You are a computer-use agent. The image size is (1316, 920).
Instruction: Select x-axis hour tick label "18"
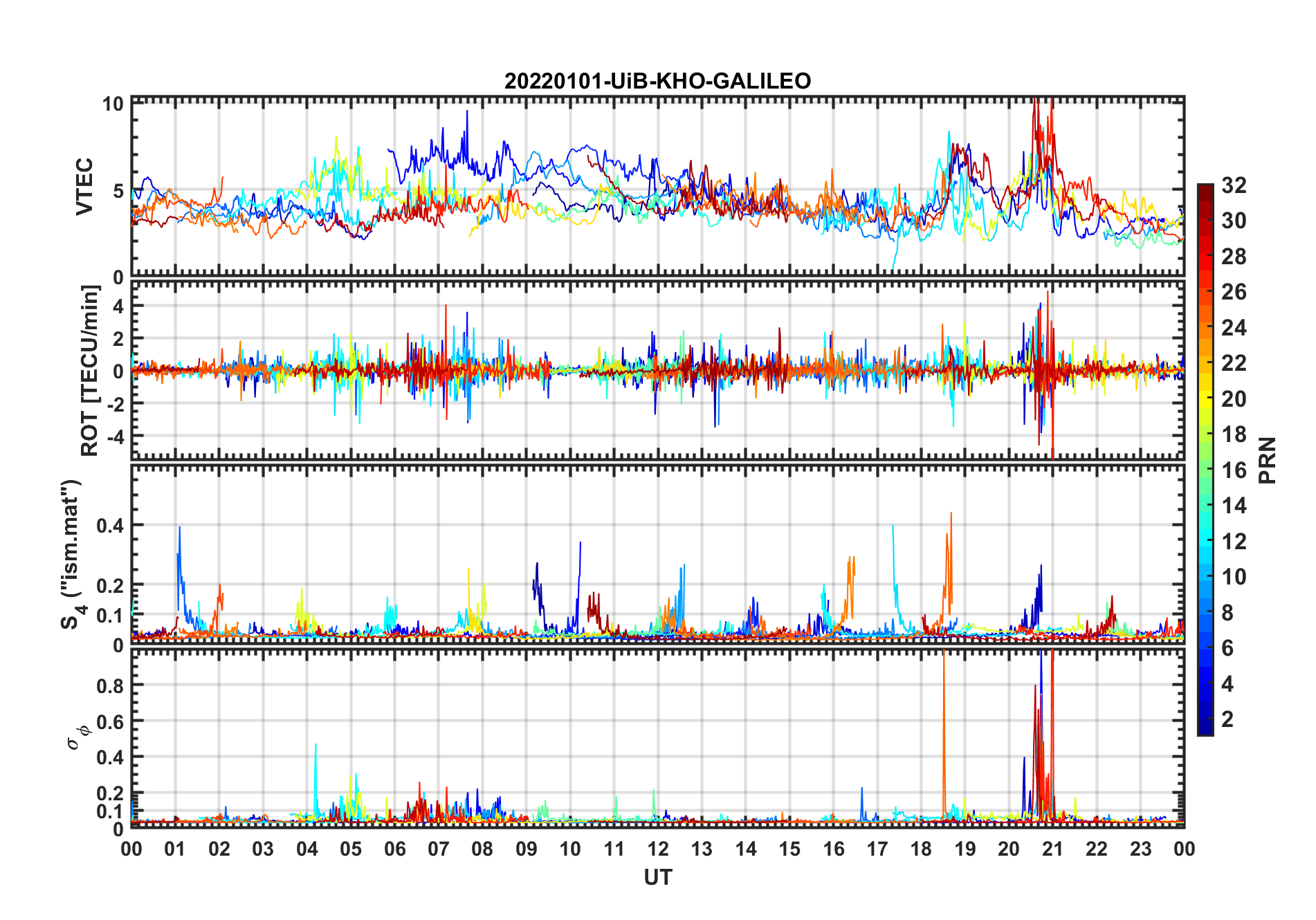pyautogui.click(x=921, y=849)
